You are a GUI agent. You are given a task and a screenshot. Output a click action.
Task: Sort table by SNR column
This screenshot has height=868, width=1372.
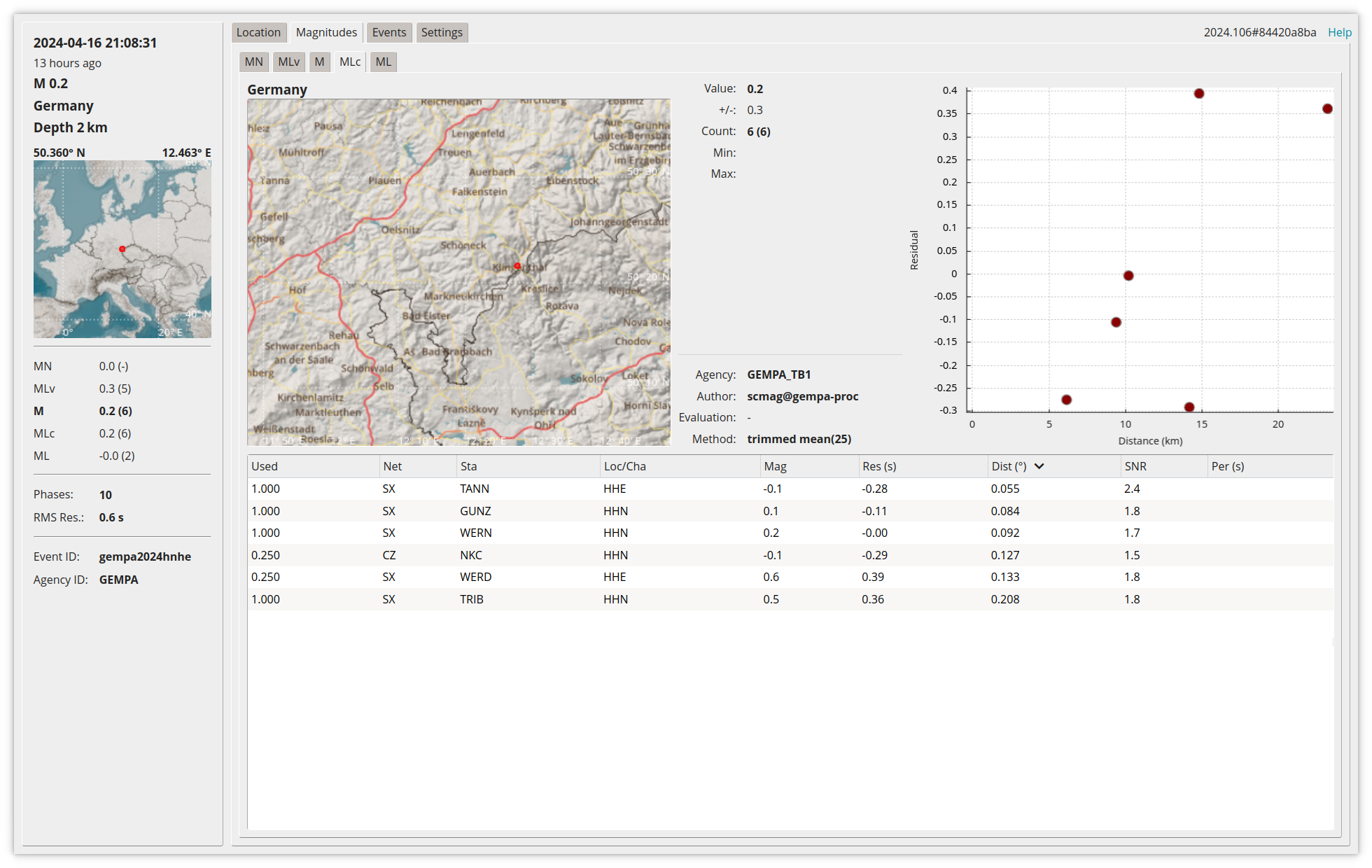click(x=1135, y=466)
